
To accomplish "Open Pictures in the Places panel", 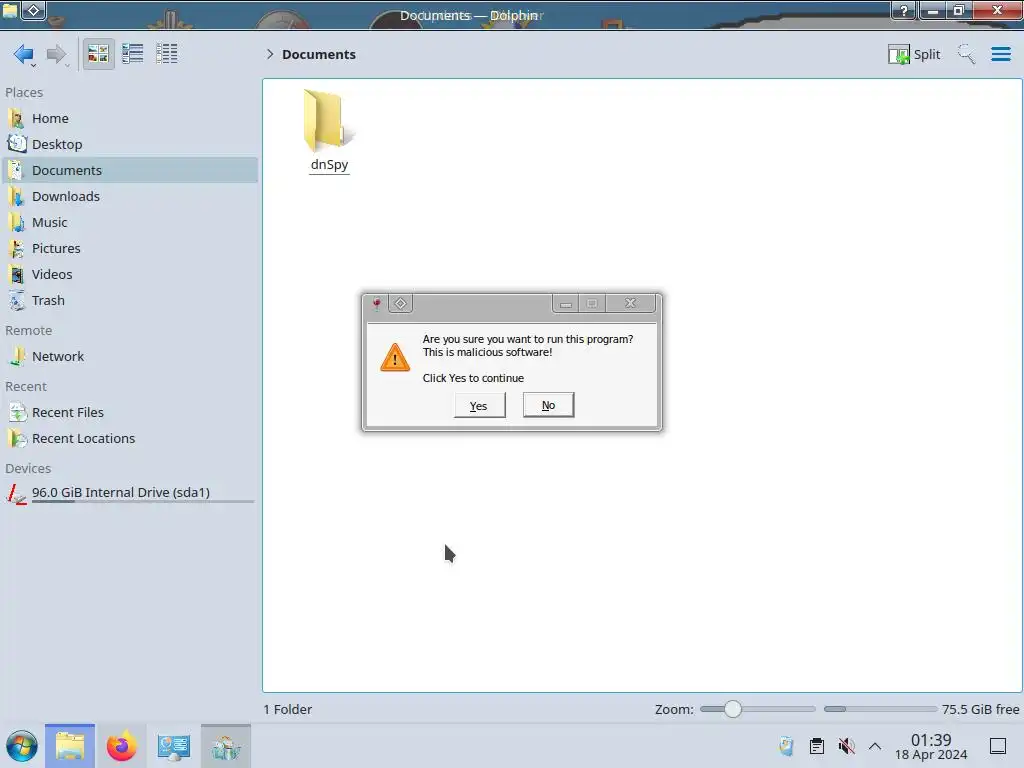I will click(131, 249).
